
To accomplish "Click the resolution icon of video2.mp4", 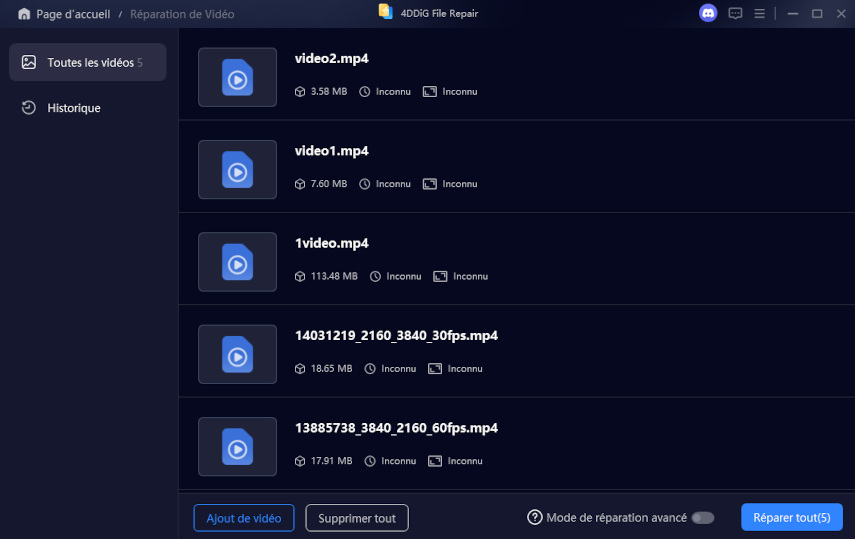I will 430,92.
